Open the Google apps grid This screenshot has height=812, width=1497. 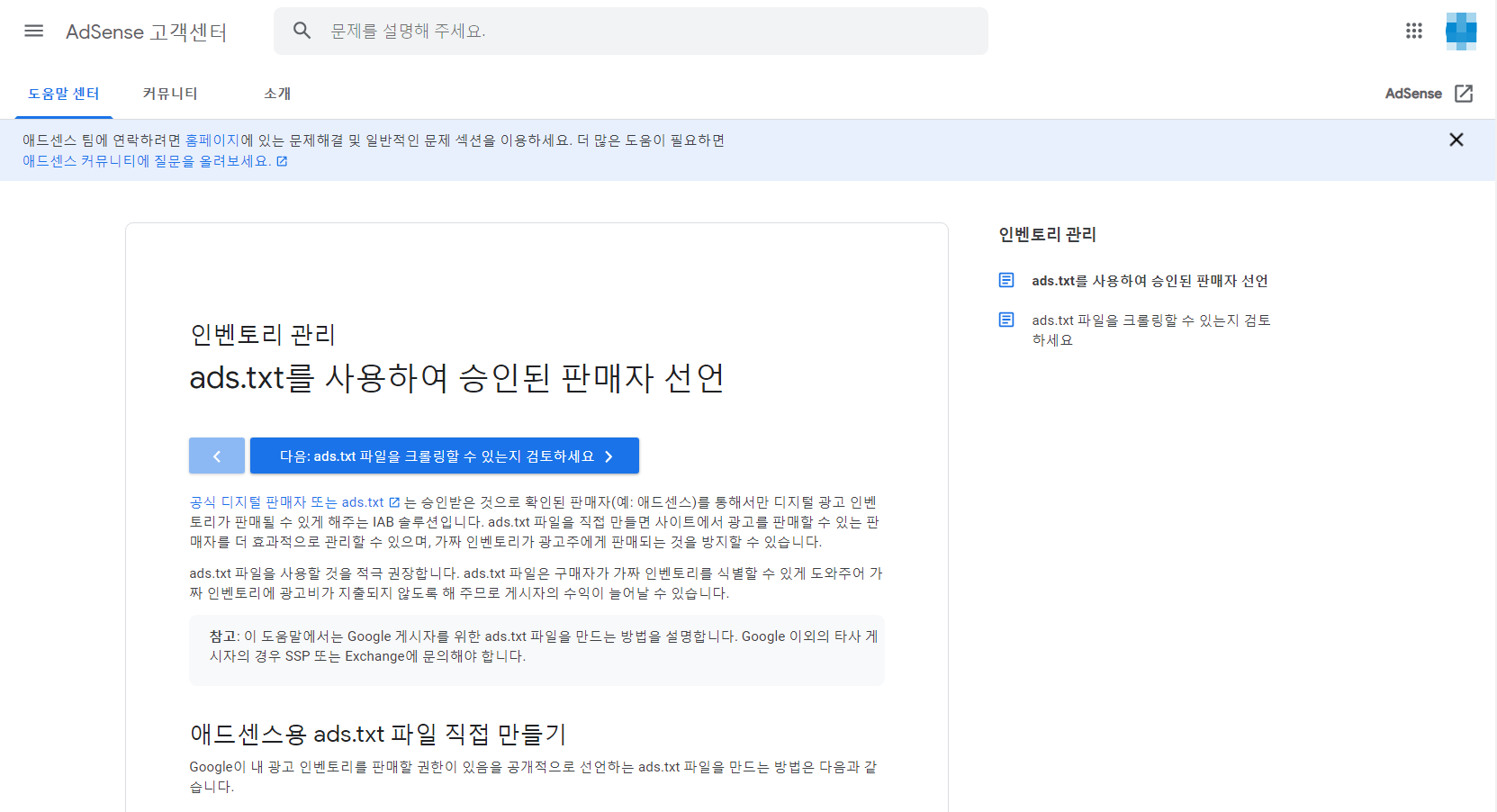[x=1414, y=32]
